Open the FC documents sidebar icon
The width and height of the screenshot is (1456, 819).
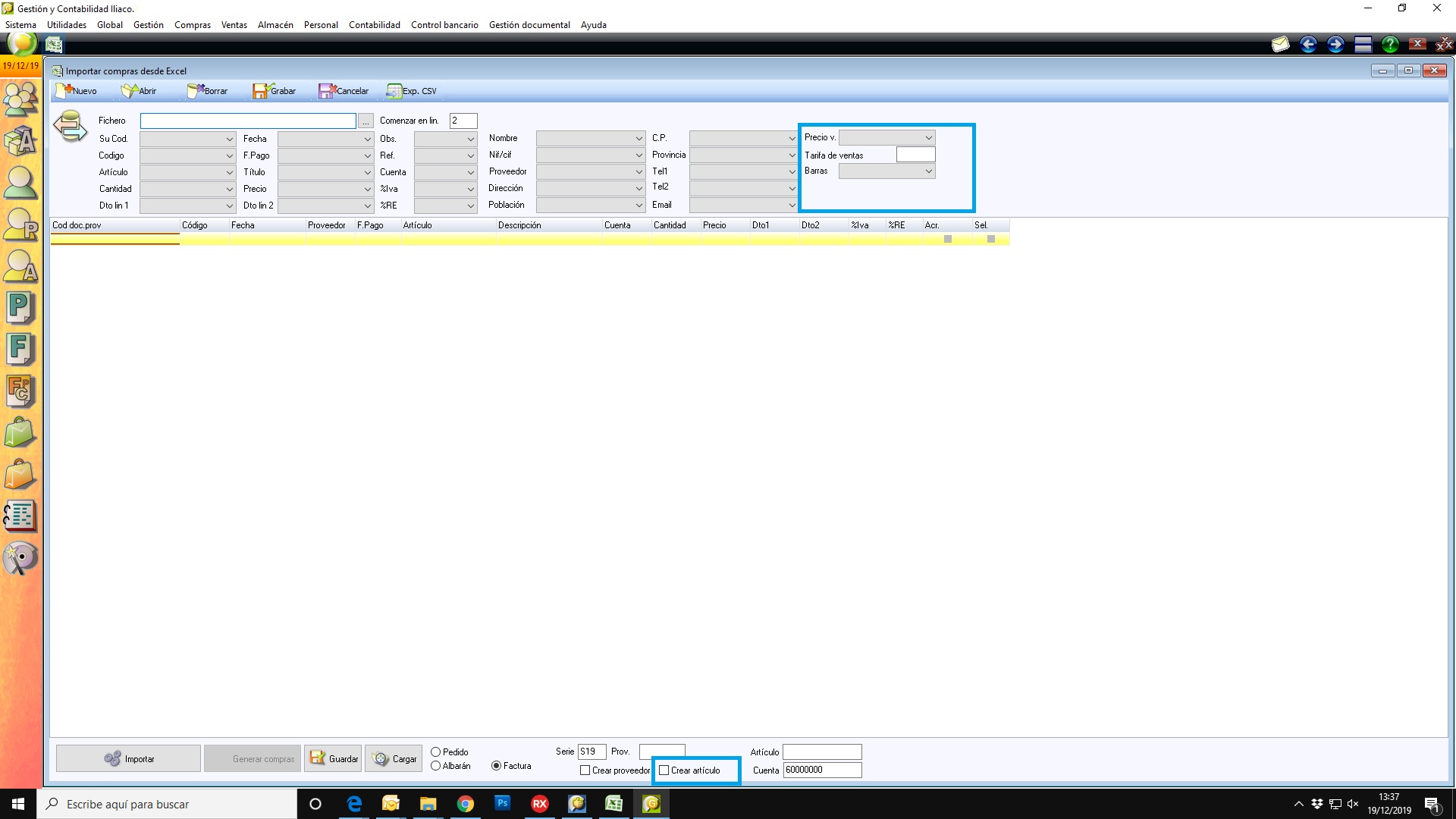20,391
